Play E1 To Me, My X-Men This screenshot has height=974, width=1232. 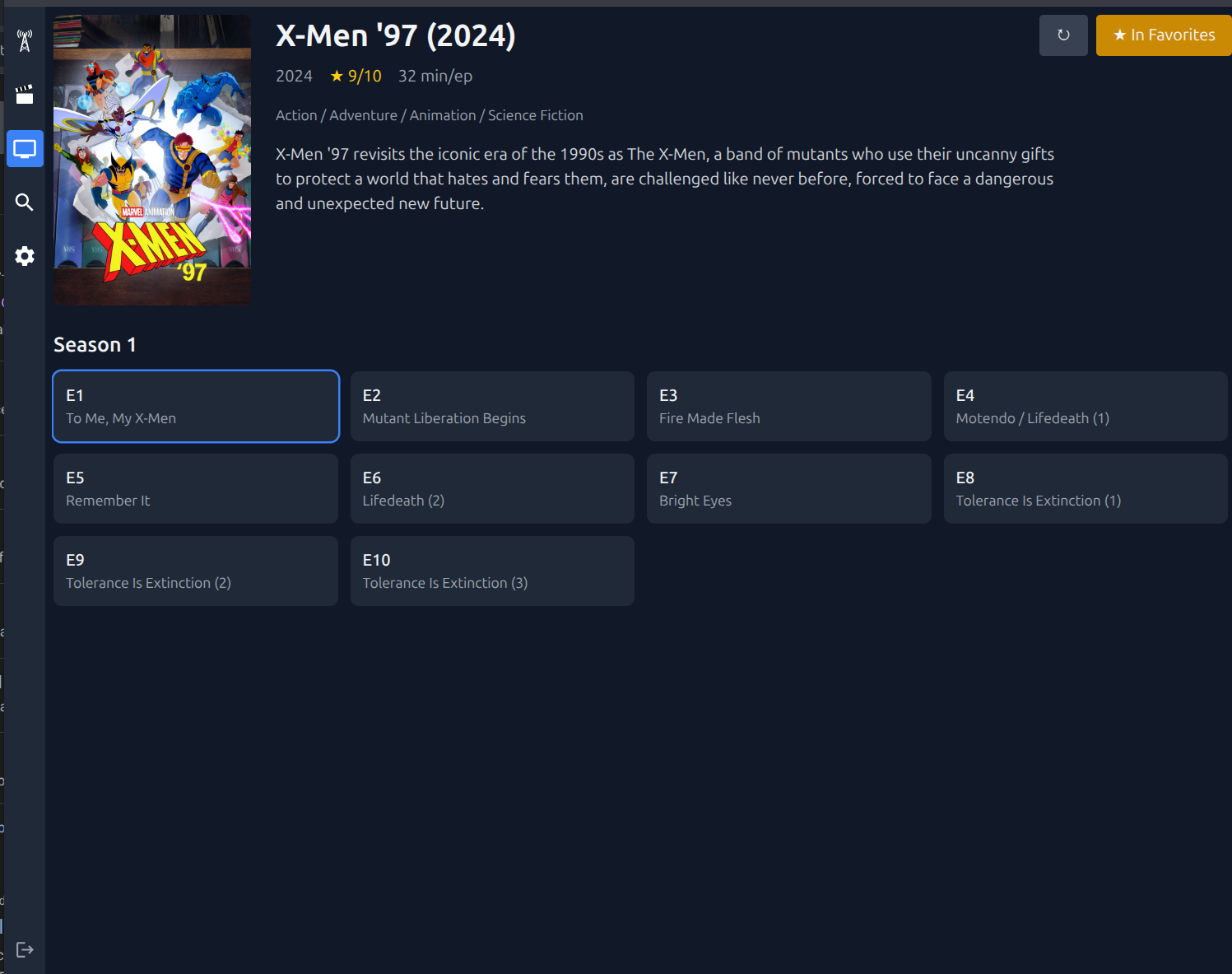coord(196,406)
